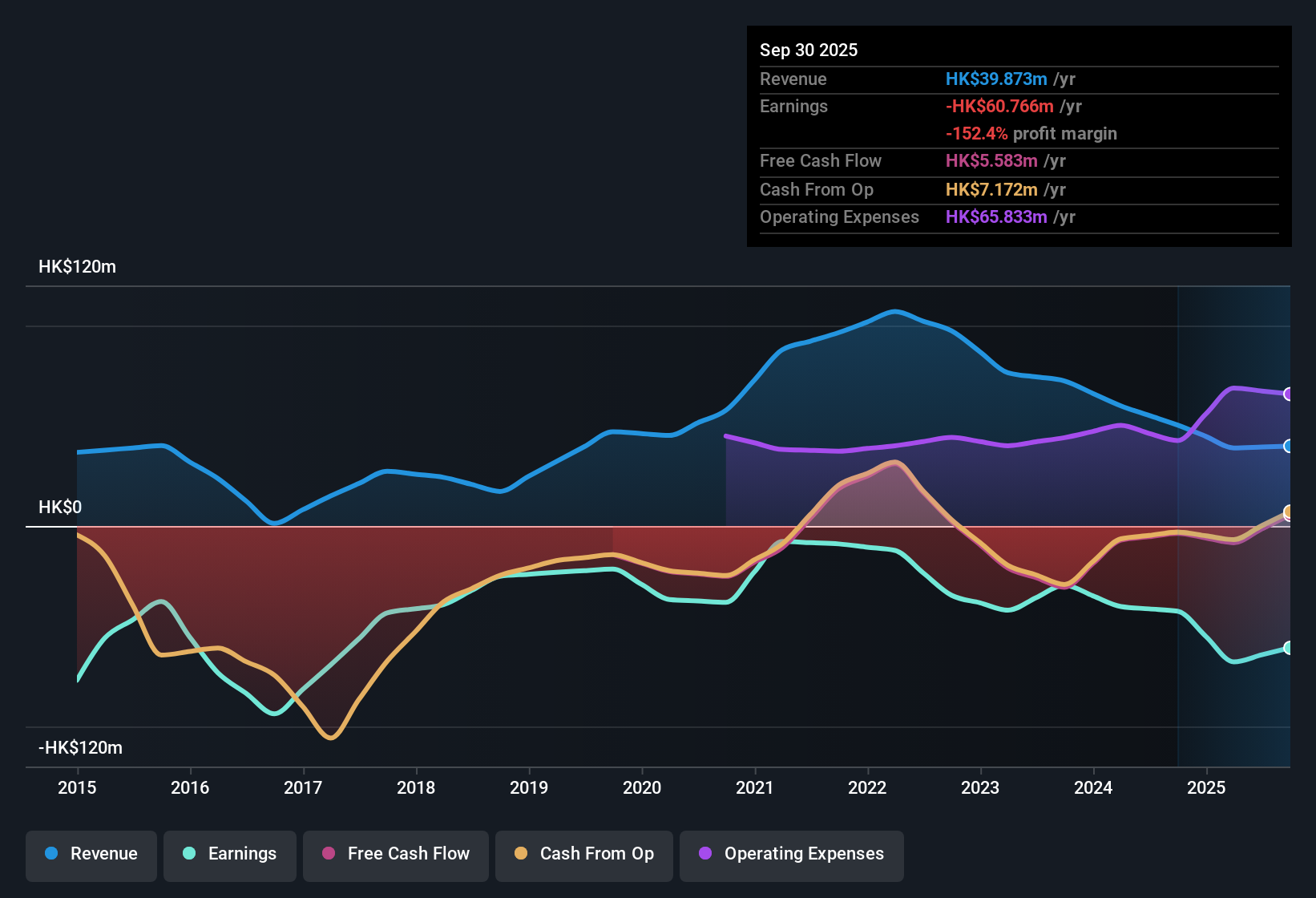The height and width of the screenshot is (898, 1316).
Task: Select the Free Cash Flow legend chip
Action: click(395, 854)
